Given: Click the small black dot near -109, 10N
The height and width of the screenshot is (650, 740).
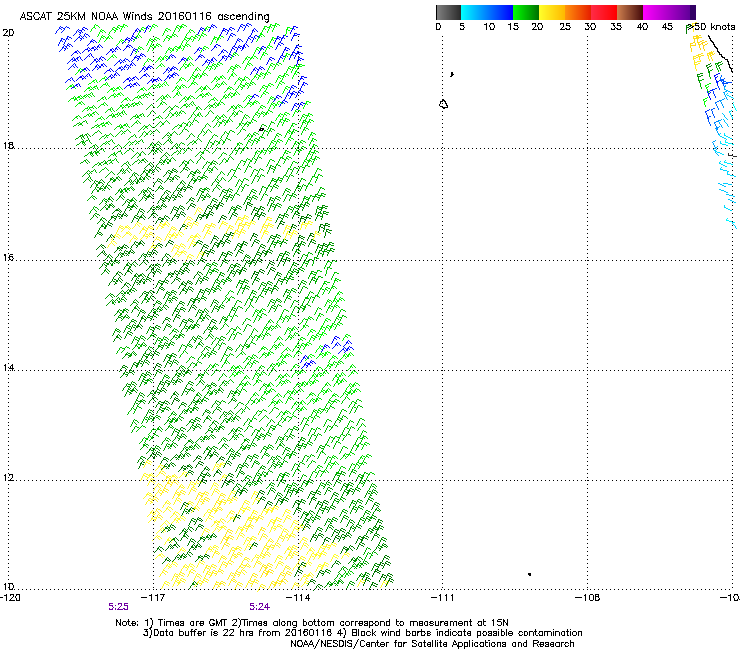Looking at the screenshot, I should pyautogui.click(x=530, y=574).
